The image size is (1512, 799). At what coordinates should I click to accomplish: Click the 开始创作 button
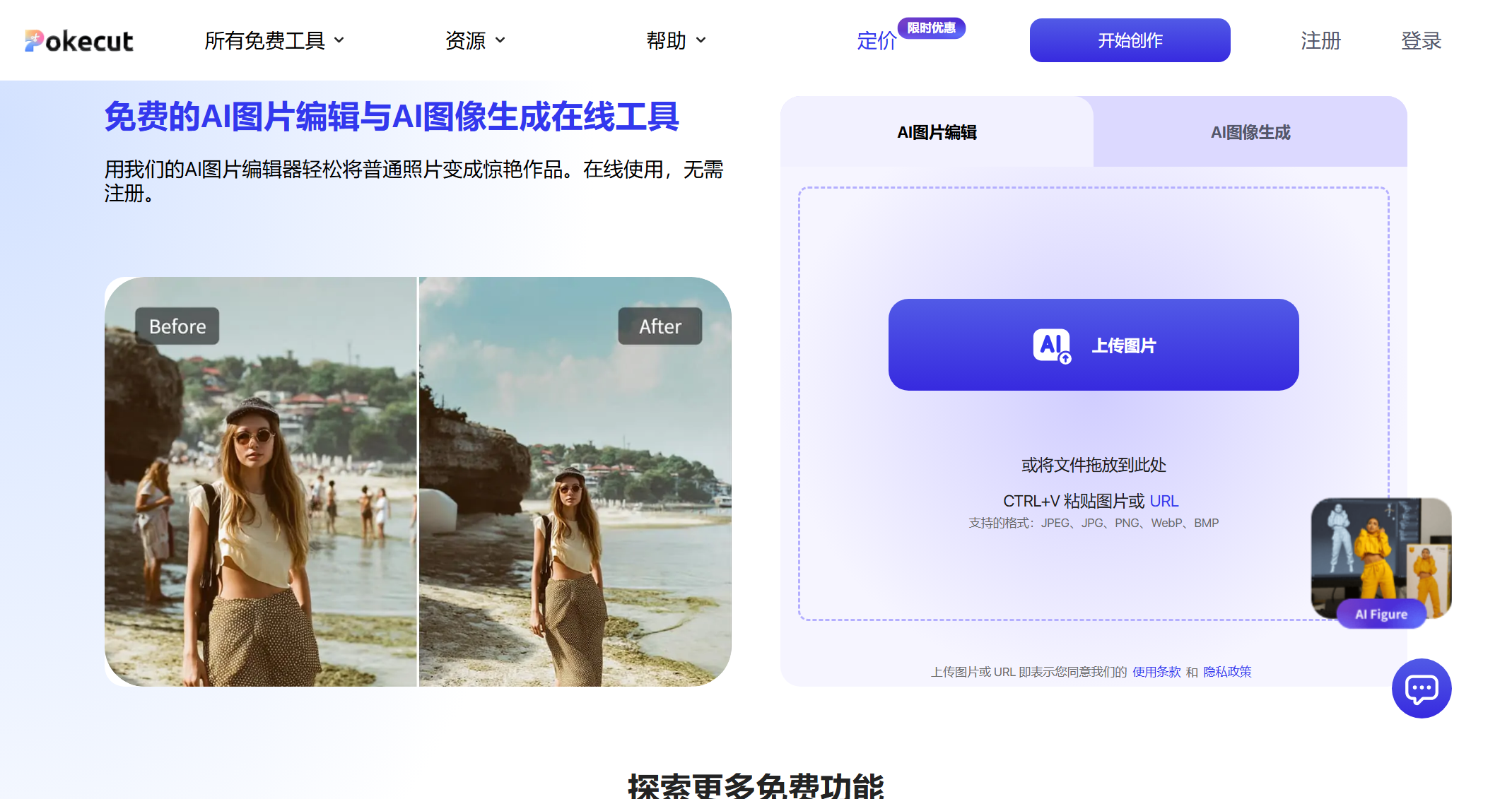[x=1130, y=40]
